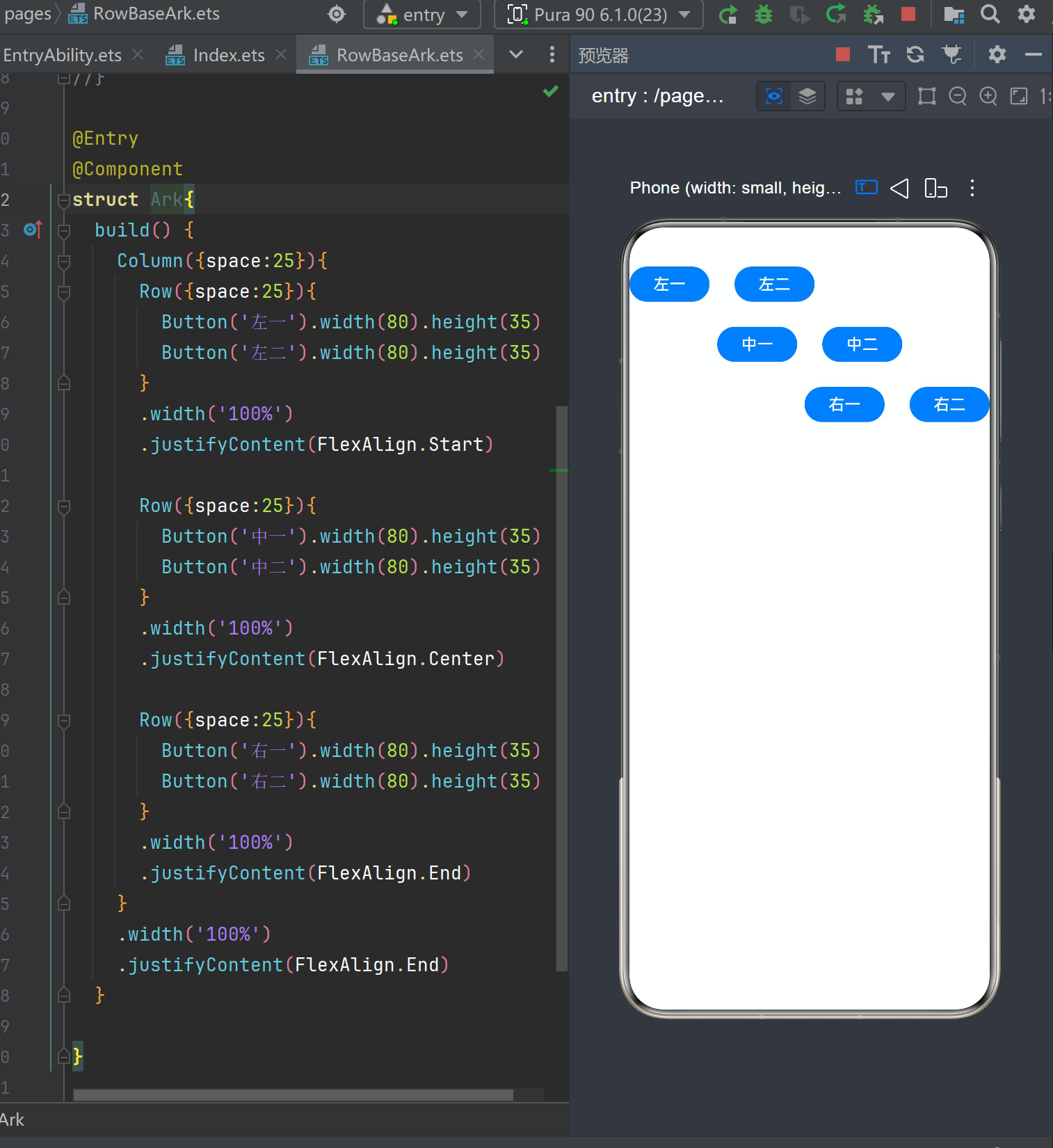Toggle the 3D layers view icon
This screenshot has width=1053, height=1148.
(807, 96)
